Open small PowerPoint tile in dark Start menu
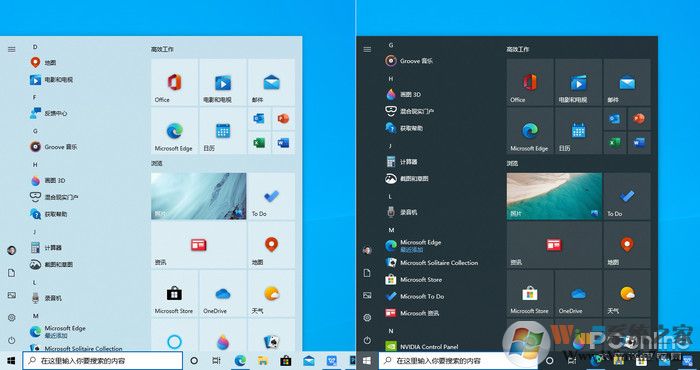The width and height of the screenshot is (700, 370). click(x=639, y=119)
